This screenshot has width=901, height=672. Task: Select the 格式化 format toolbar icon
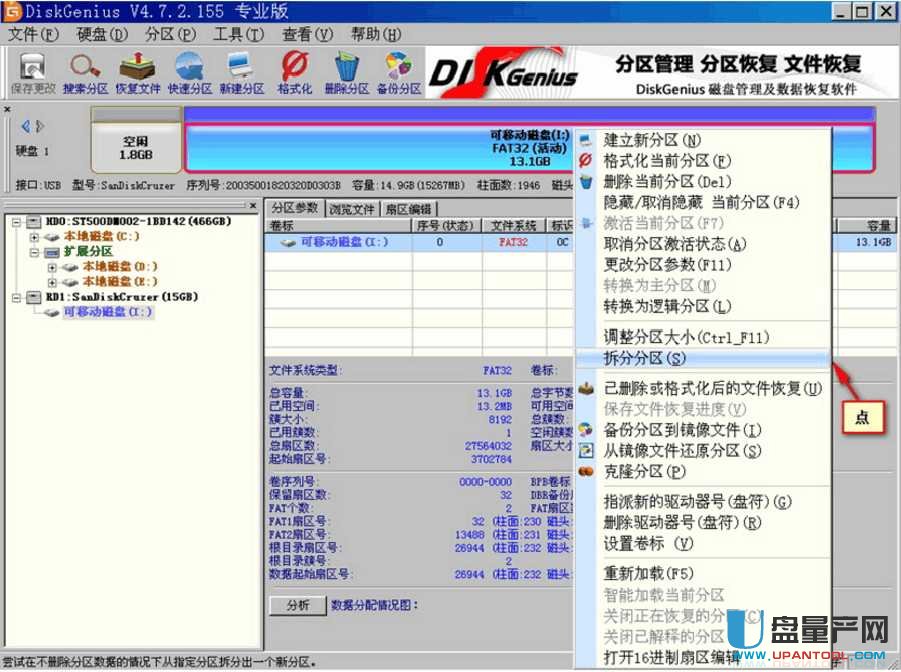[294, 73]
